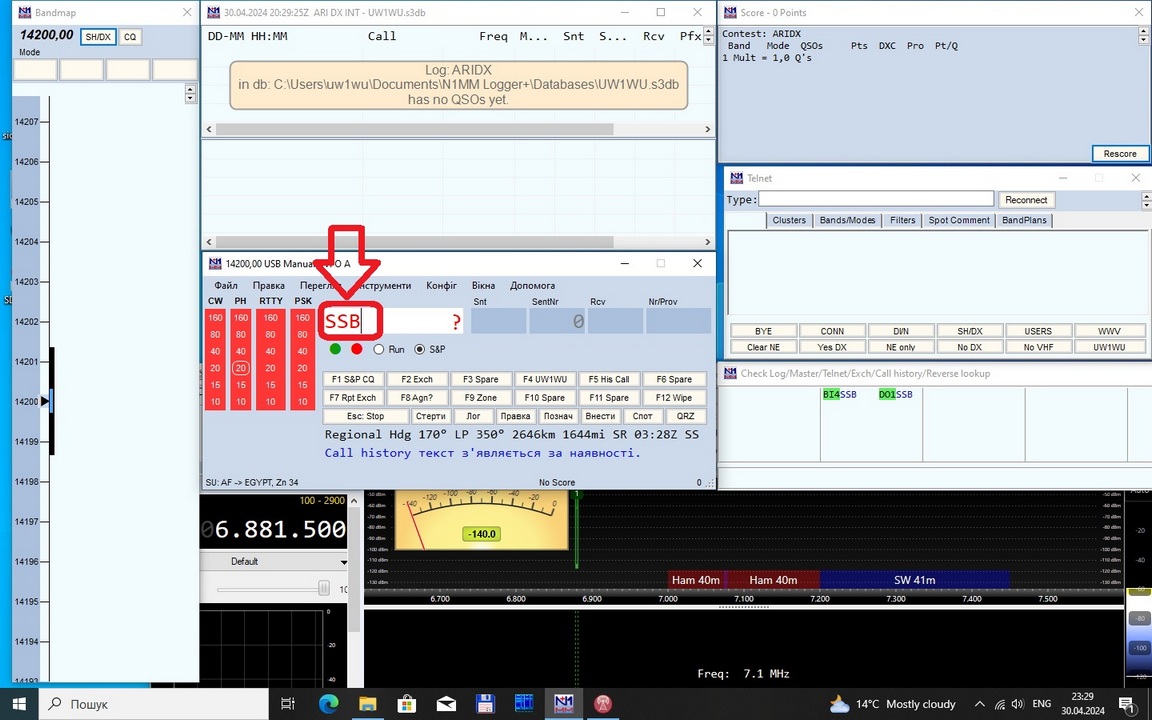
Task: Select 20 meter band in PH column
Action: coord(240,368)
